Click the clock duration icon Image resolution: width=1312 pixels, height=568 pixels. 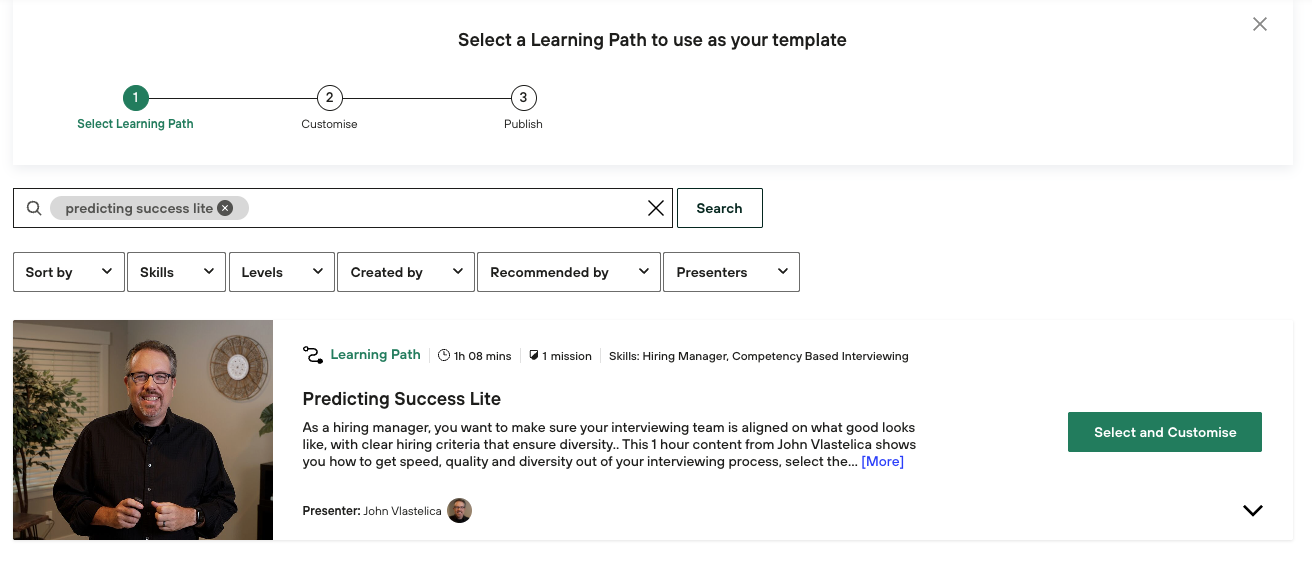click(444, 355)
